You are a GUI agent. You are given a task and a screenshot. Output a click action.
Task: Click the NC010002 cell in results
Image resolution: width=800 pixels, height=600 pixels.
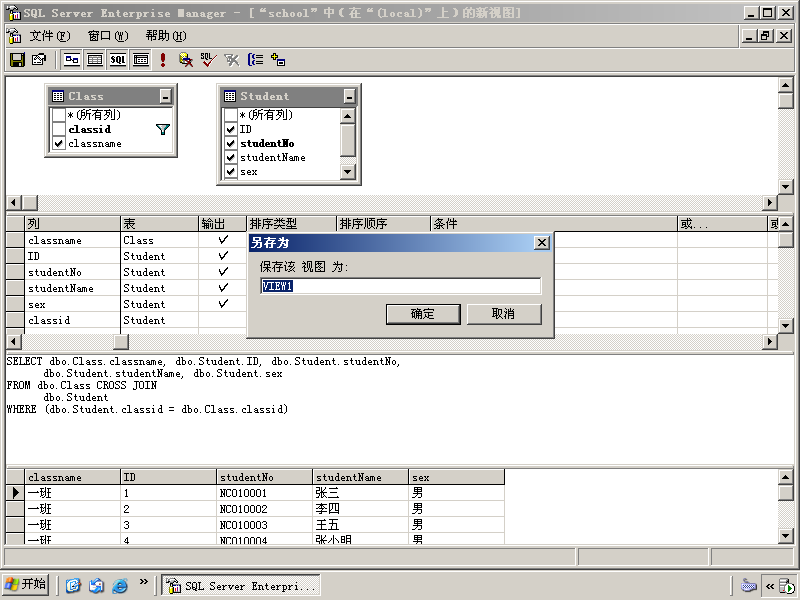click(x=264, y=509)
